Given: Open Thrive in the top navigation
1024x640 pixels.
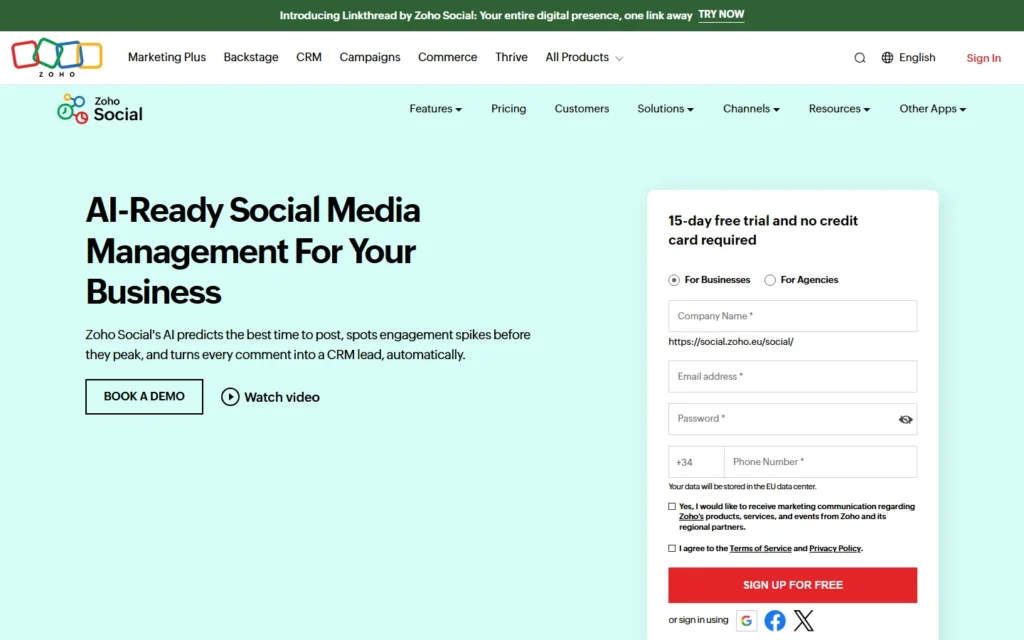Looking at the screenshot, I should 511,57.
